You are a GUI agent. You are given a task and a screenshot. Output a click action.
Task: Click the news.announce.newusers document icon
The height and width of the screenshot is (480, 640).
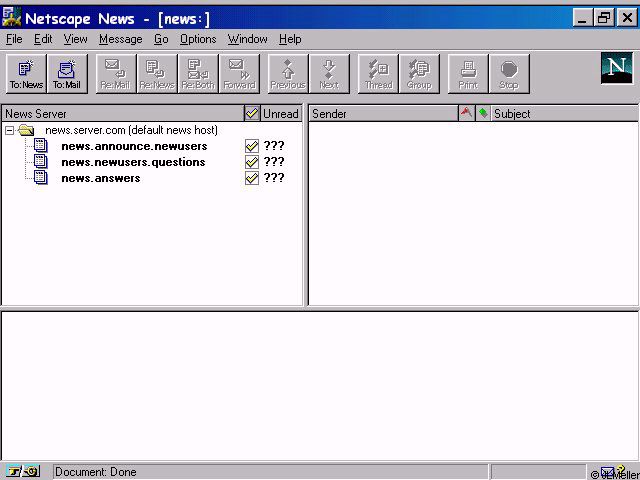(x=40, y=146)
